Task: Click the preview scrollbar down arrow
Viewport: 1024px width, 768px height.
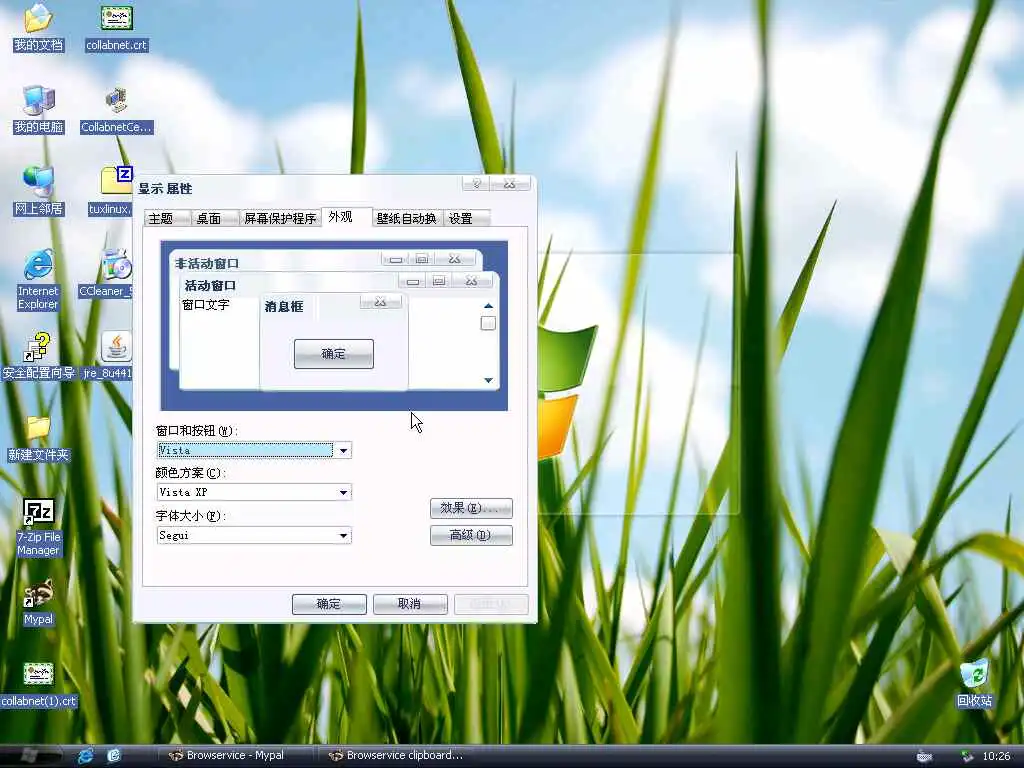Action: (x=488, y=380)
